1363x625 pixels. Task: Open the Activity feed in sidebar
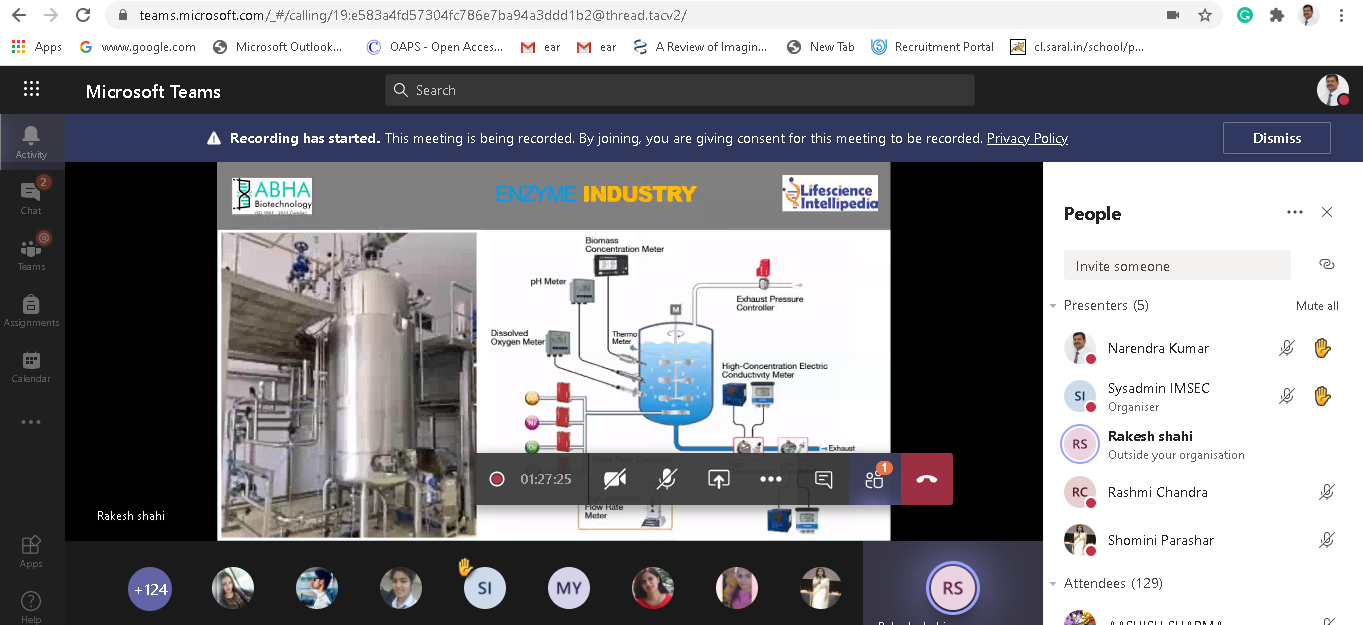[31, 141]
